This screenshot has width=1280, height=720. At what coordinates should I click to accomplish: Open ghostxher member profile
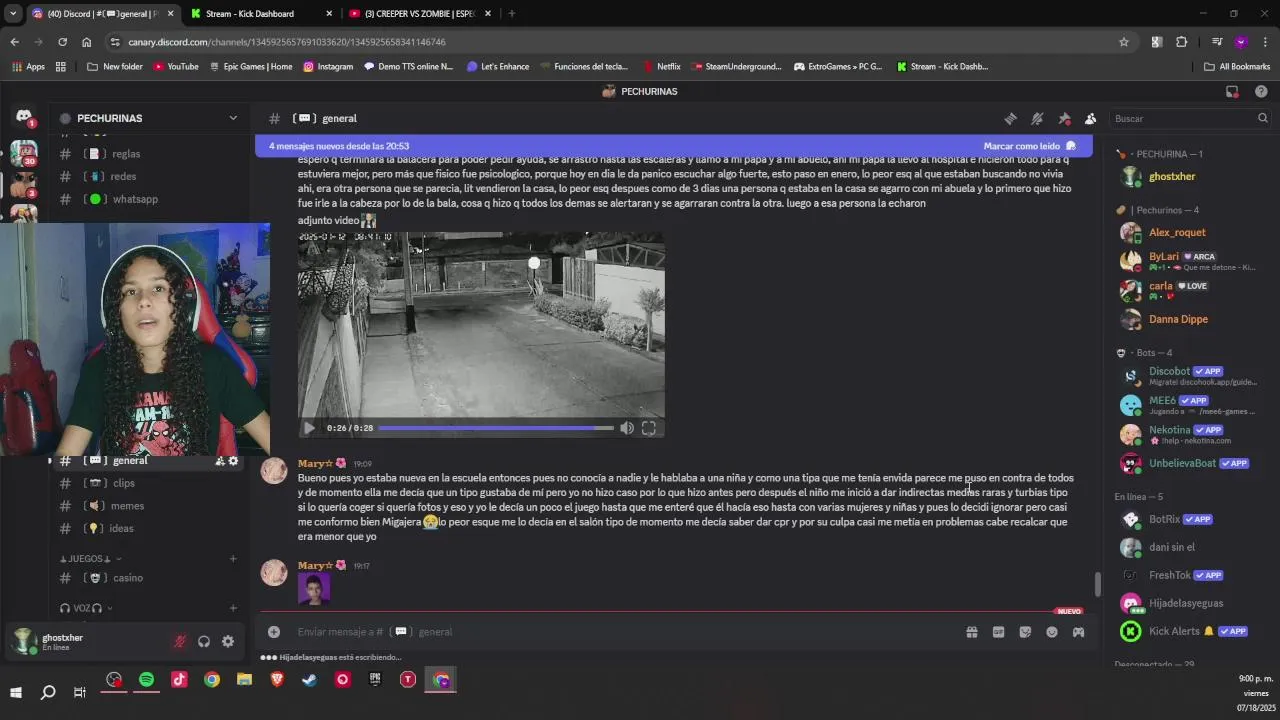pos(1190,176)
